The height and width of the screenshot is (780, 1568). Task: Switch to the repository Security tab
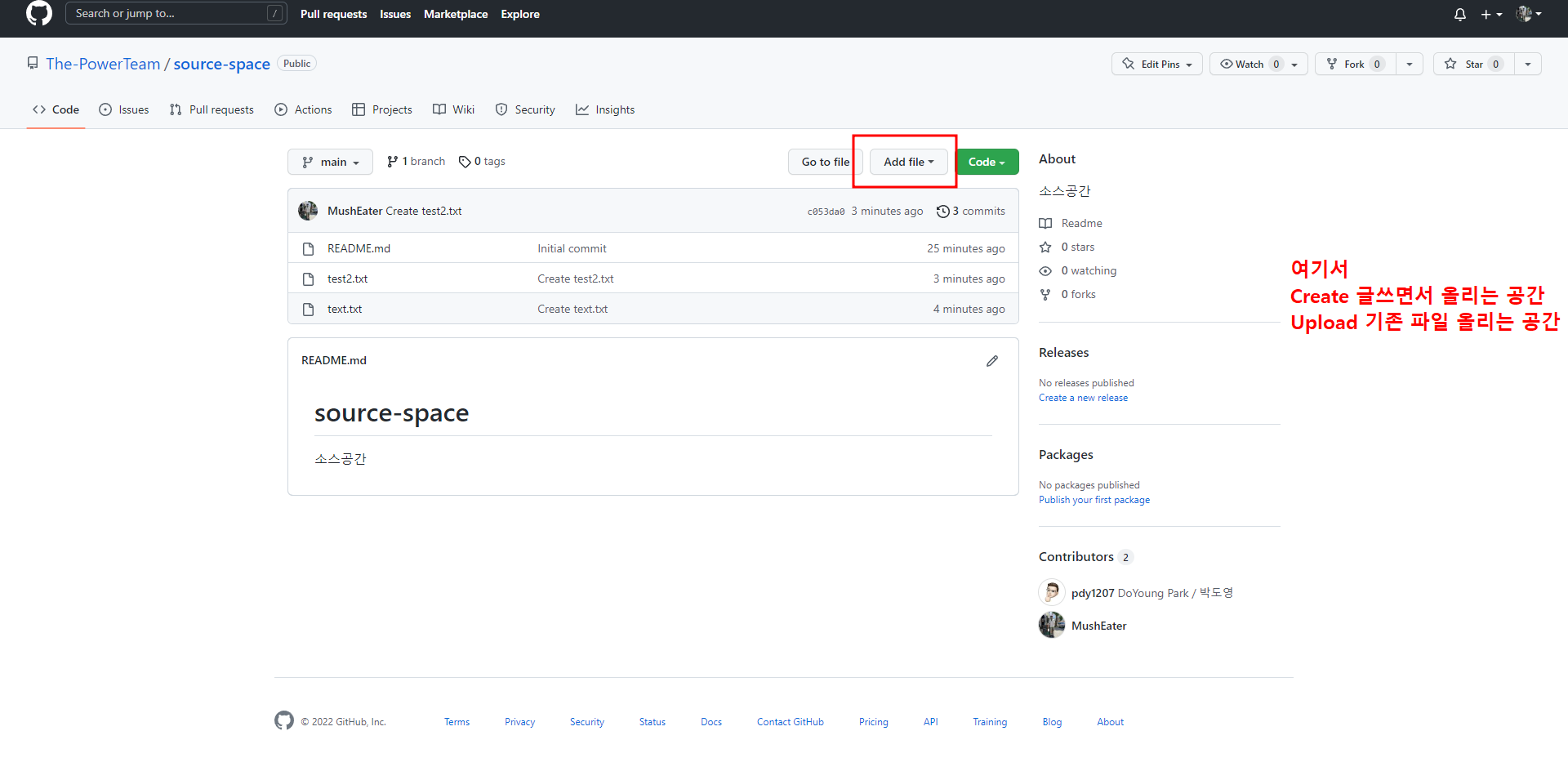525,109
